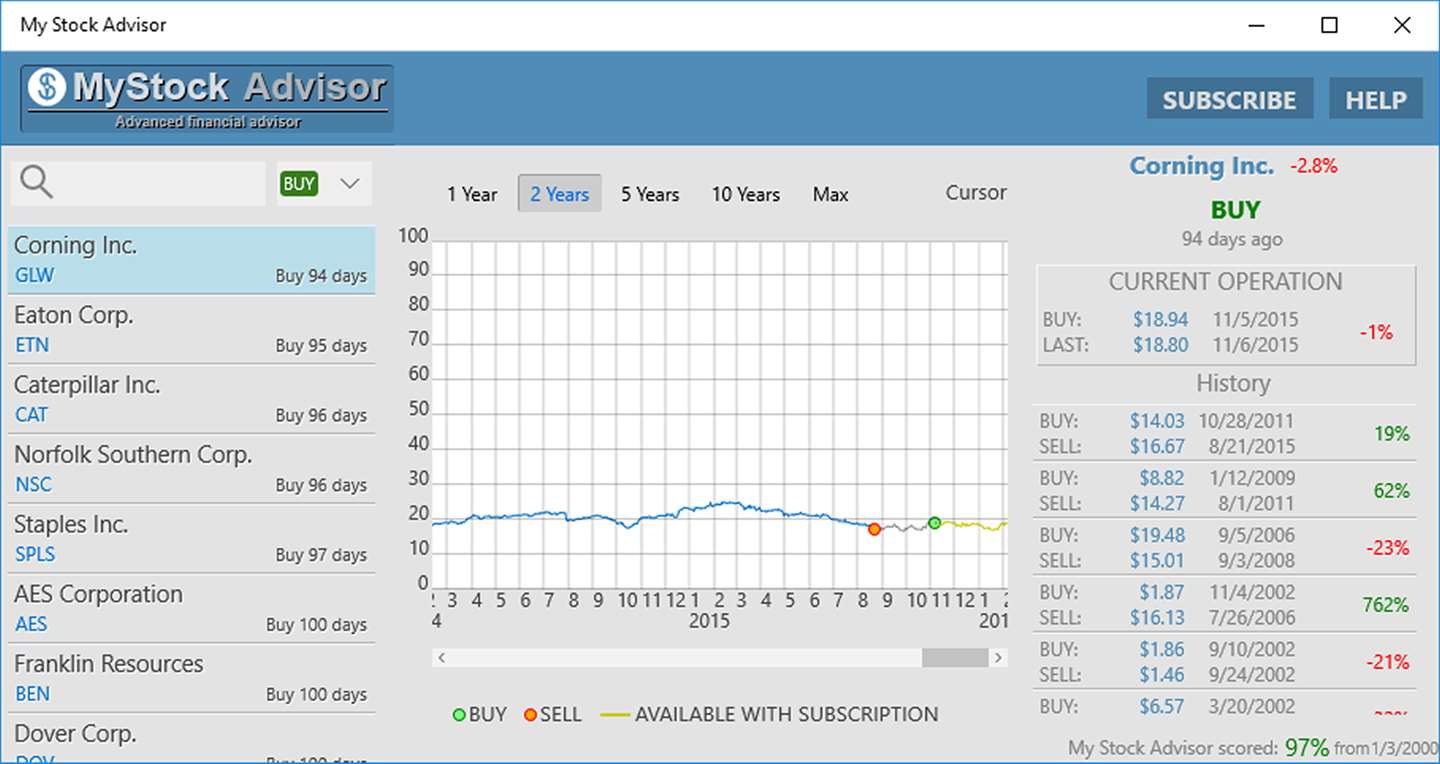Select Franklin Resources stock entry
1440x764 pixels.
pyautogui.click(x=191, y=678)
